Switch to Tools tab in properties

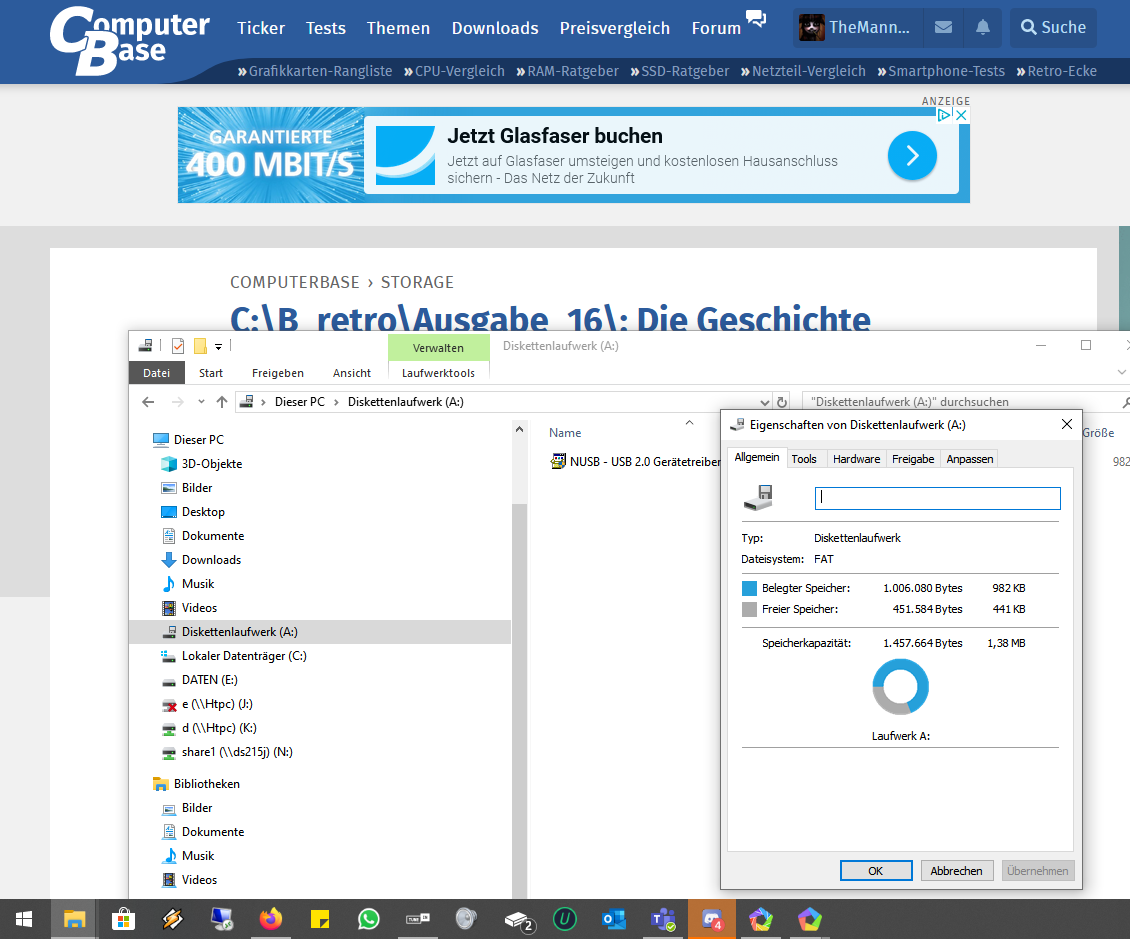click(804, 458)
